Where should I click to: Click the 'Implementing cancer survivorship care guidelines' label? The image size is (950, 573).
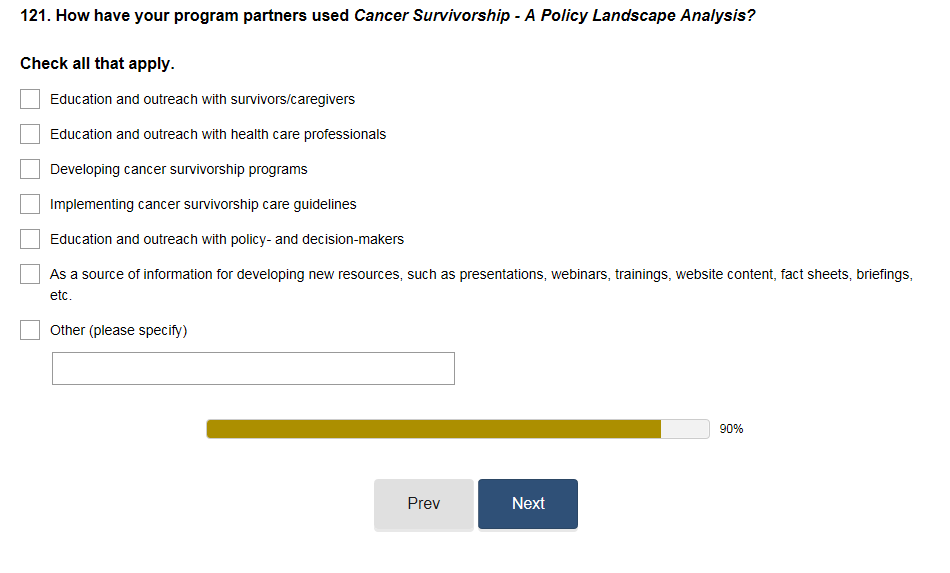(x=203, y=204)
